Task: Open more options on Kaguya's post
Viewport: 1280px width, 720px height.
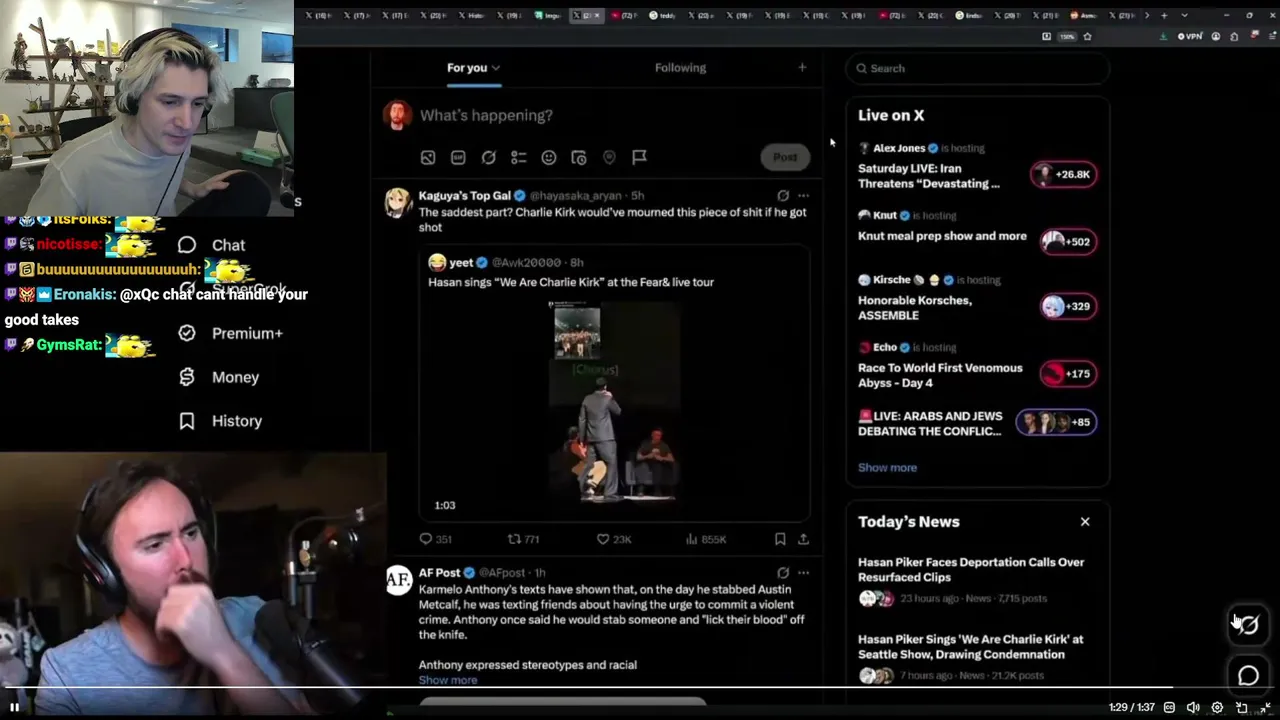Action: (803, 196)
